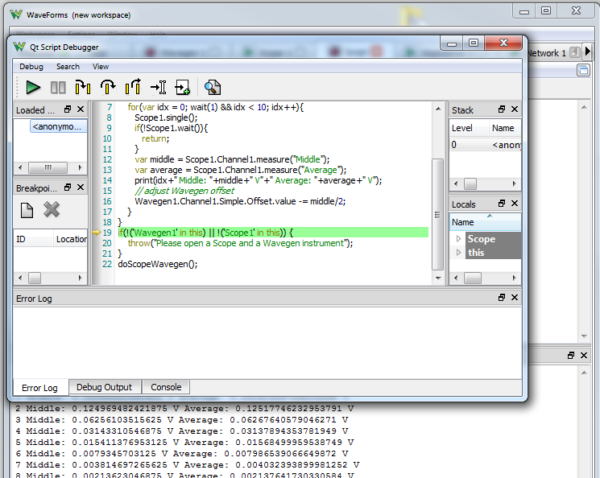Float the Error Log panel
The image size is (600, 478).
coord(502,298)
